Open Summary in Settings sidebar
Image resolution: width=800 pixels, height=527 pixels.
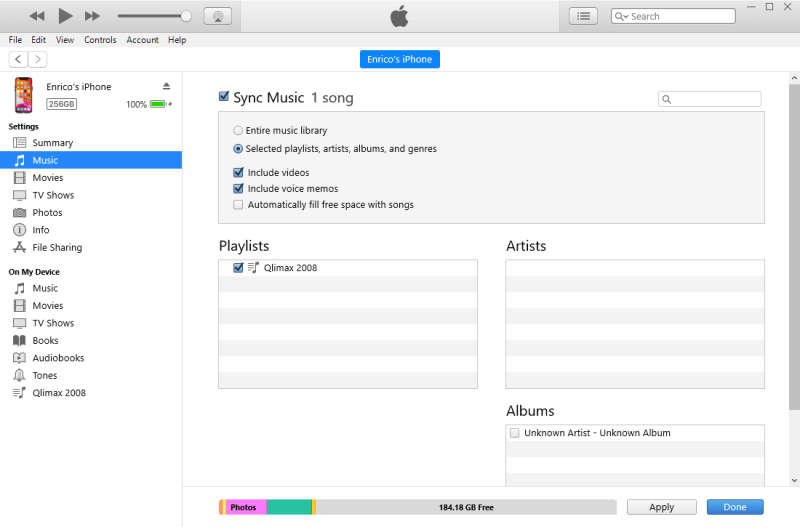[91, 143]
